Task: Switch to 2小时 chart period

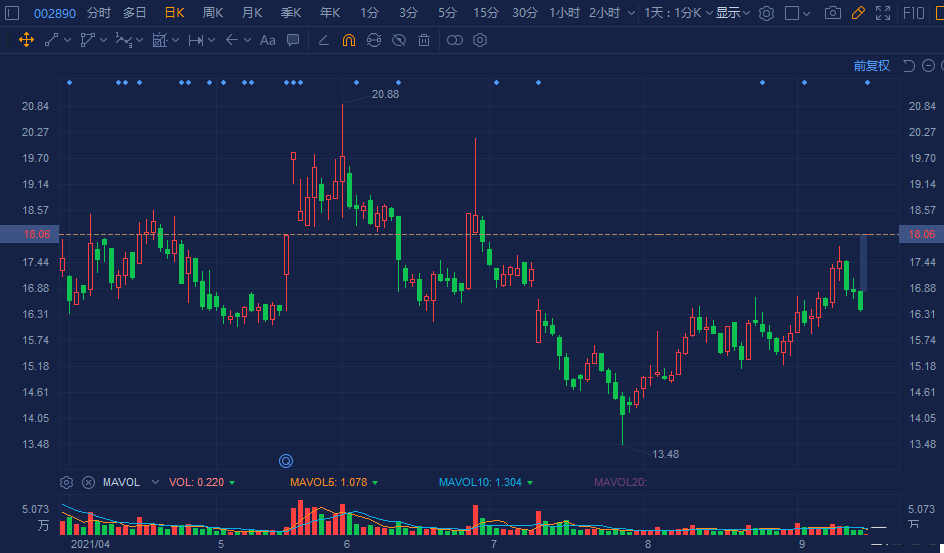Action: [604, 13]
